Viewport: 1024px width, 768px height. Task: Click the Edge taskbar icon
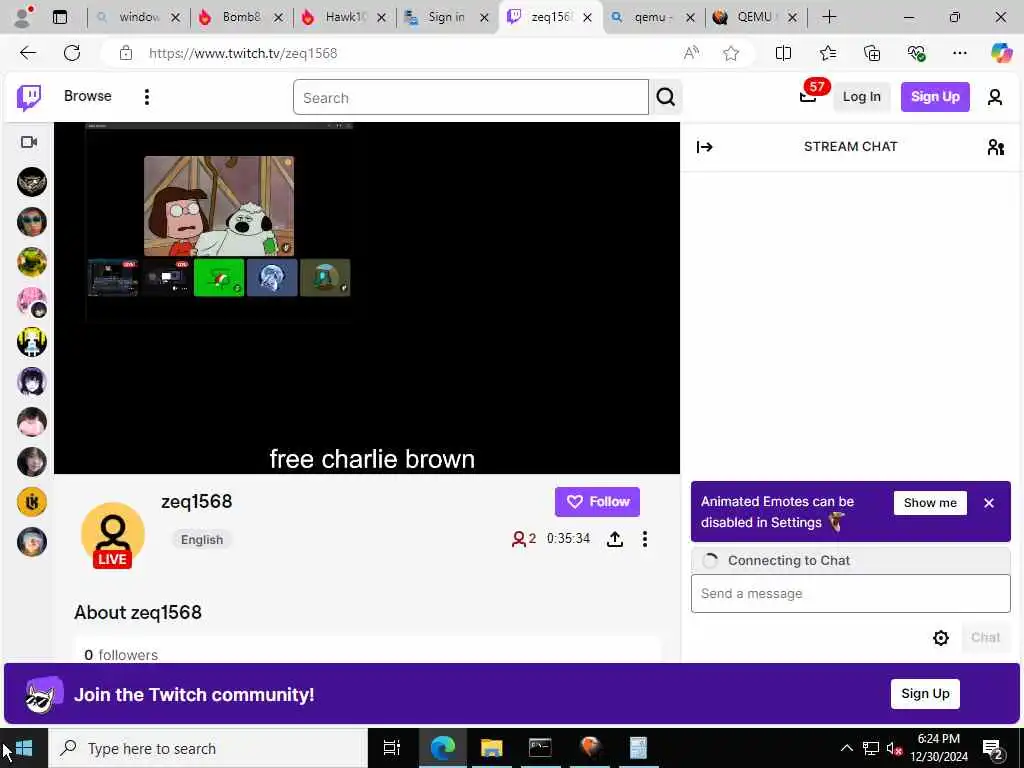(443, 748)
